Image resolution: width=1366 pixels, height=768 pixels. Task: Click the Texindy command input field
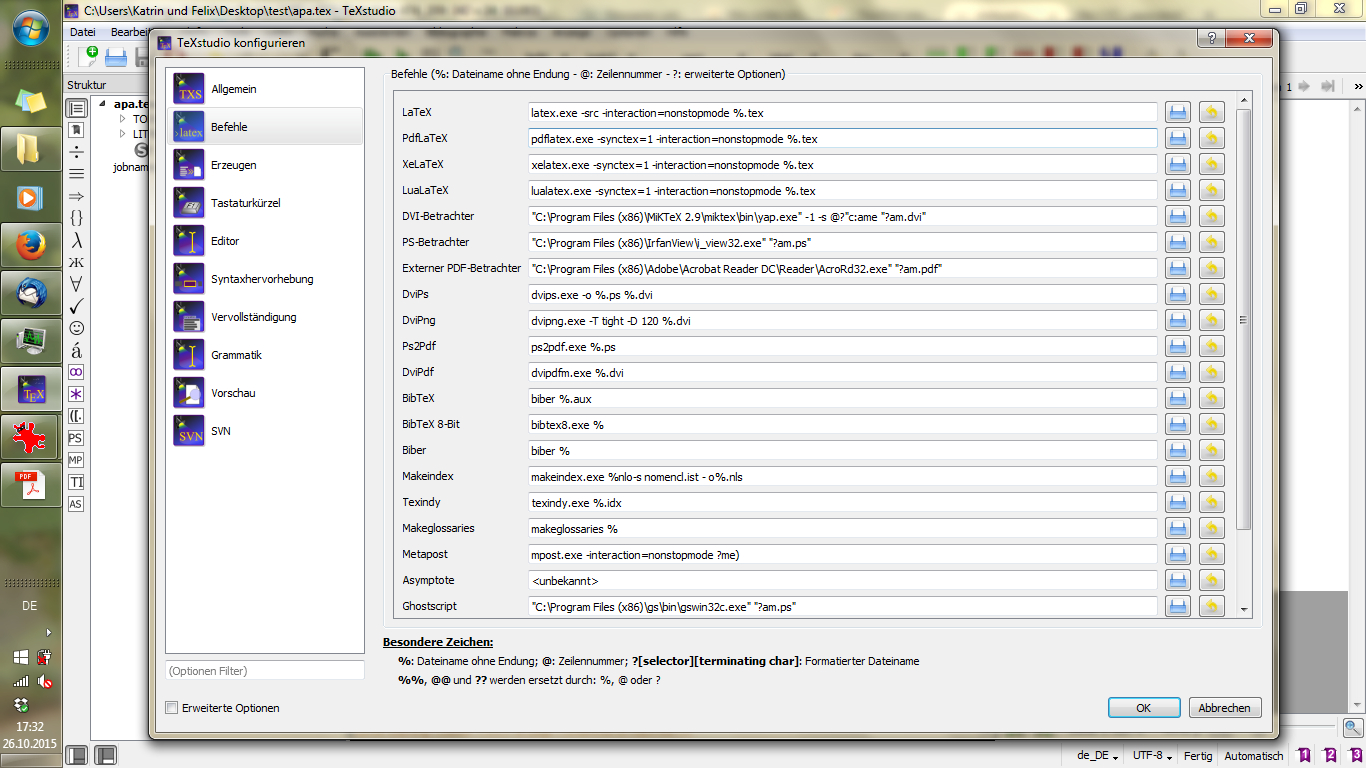coord(843,503)
